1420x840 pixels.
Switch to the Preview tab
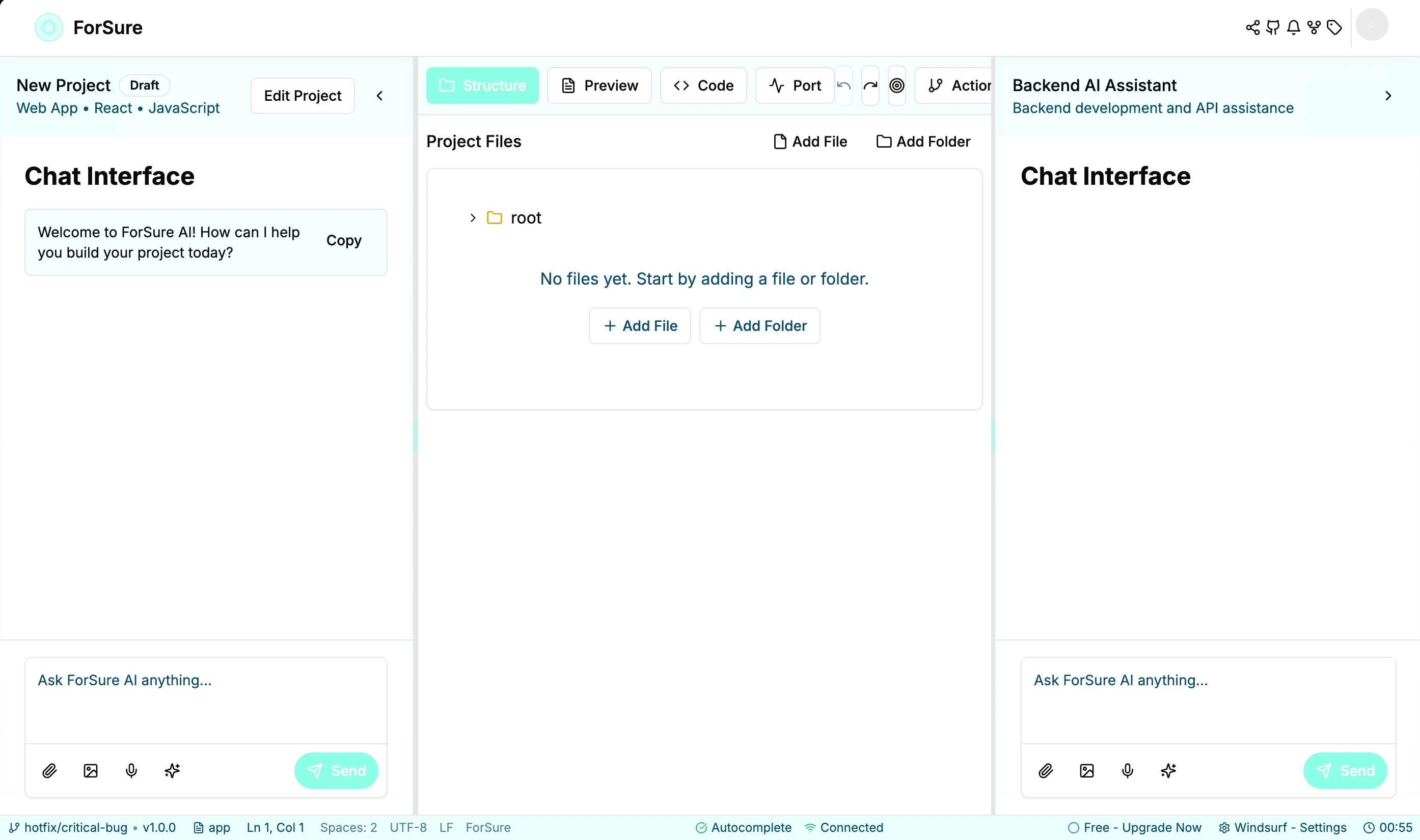tap(599, 86)
